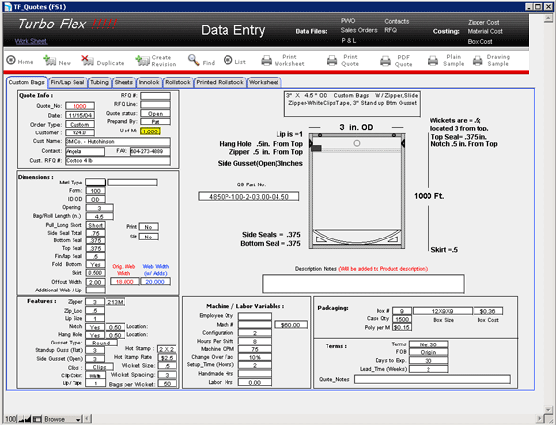Click the Cust. RFQ # field
The height and width of the screenshot is (425, 556).
[x=118, y=161]
